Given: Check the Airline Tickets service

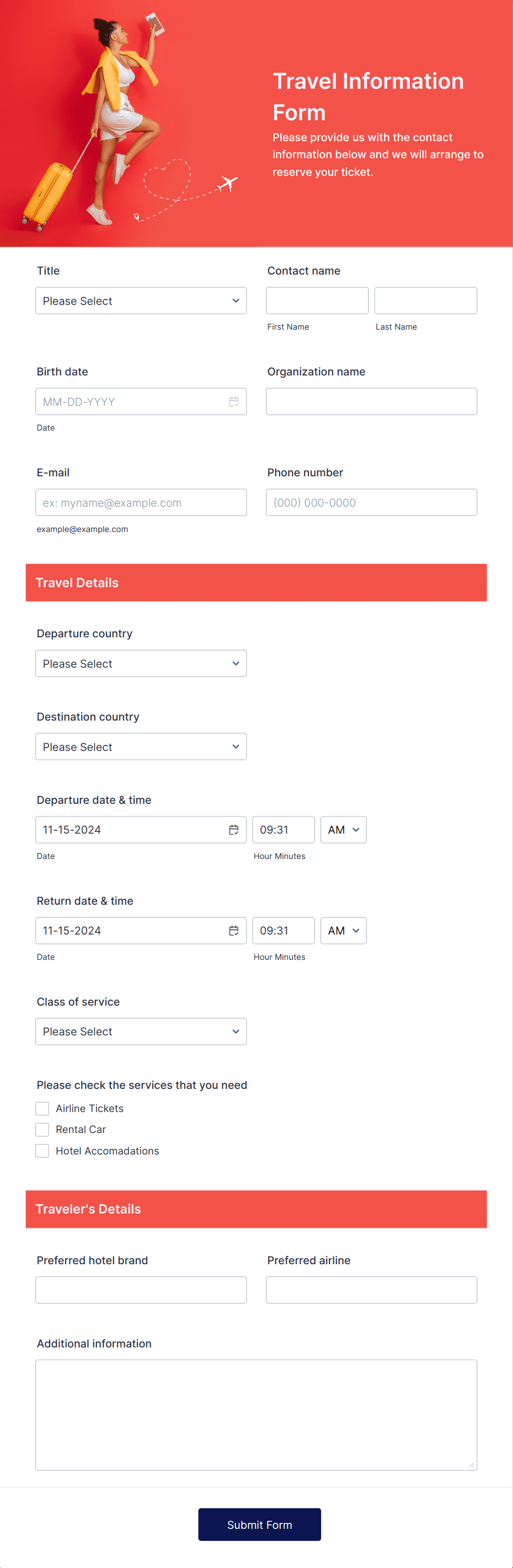Looking at the screenshot, I should (x=42, y=1108).
